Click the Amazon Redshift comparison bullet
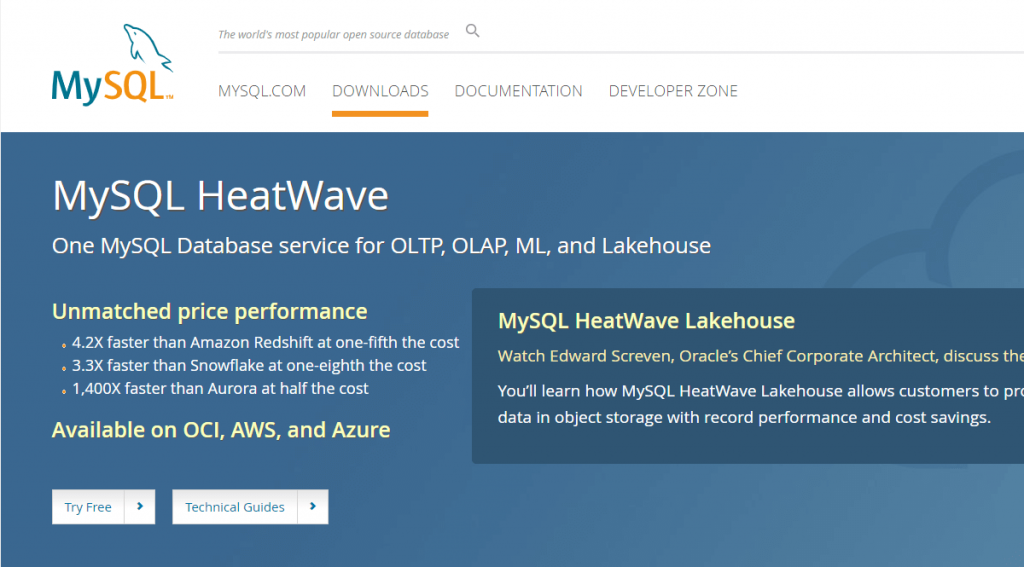The image size is (1024, 567). pos(265,342)
